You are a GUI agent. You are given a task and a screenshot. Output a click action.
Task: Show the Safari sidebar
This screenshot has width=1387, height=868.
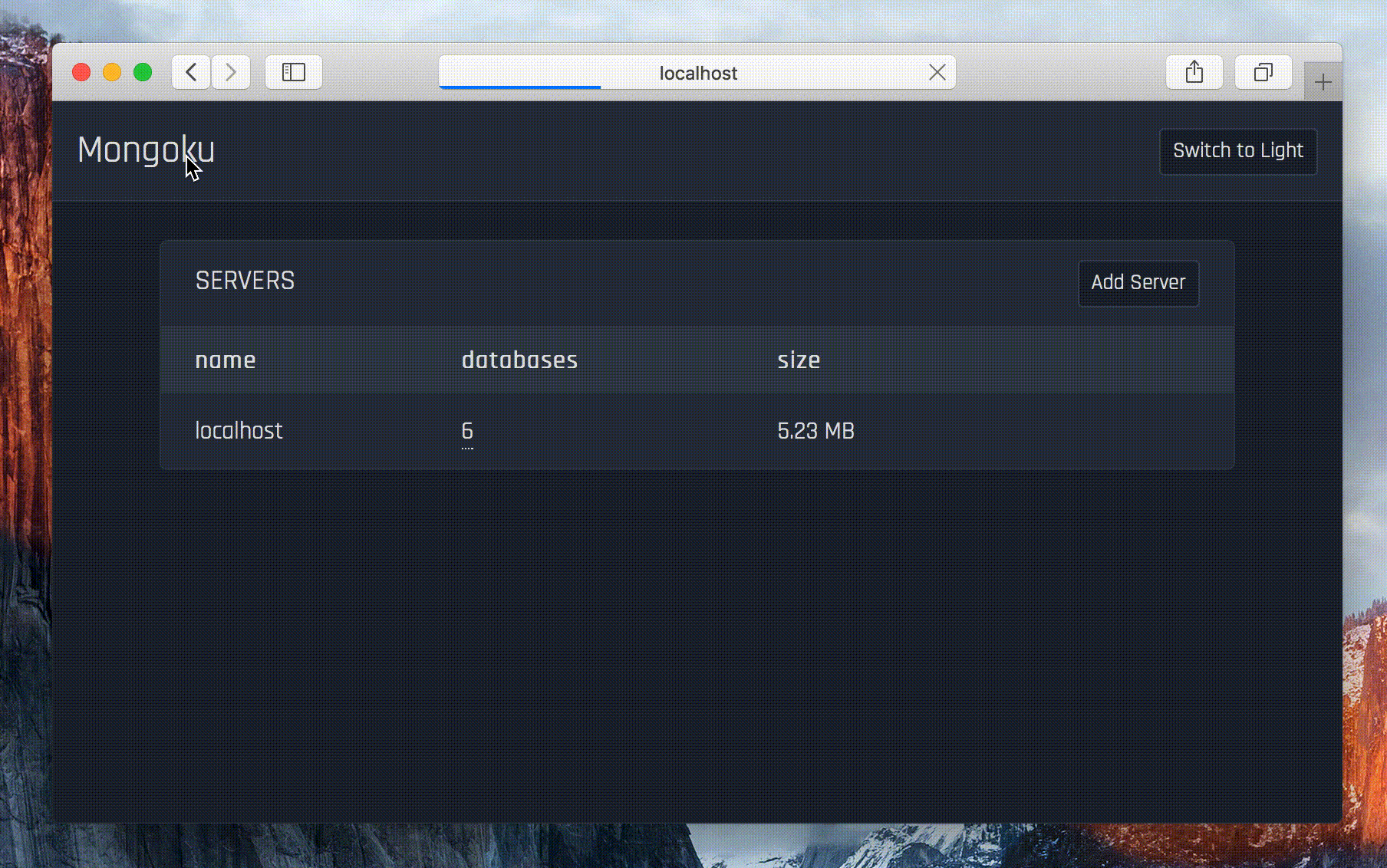click(294, 73)
